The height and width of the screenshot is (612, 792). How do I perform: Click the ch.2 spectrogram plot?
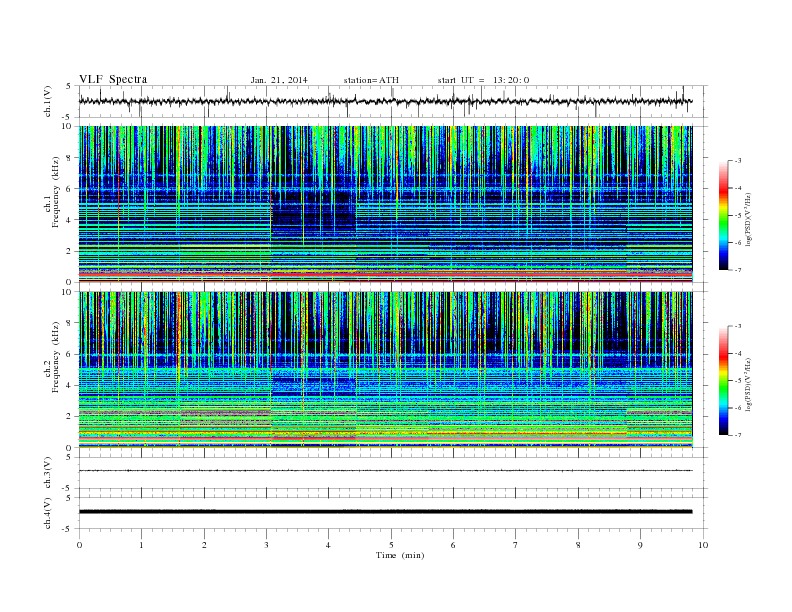385,370
